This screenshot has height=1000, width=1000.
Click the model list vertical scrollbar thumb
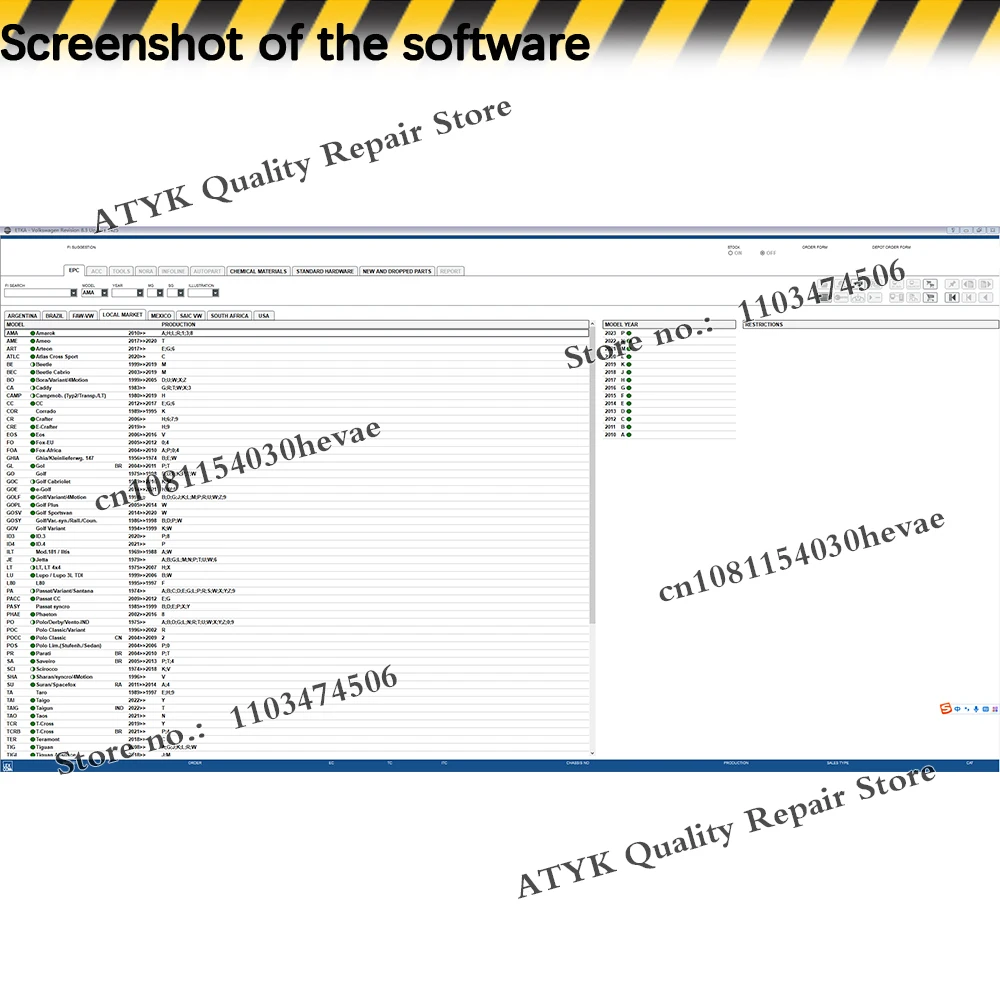click(592, 475)
